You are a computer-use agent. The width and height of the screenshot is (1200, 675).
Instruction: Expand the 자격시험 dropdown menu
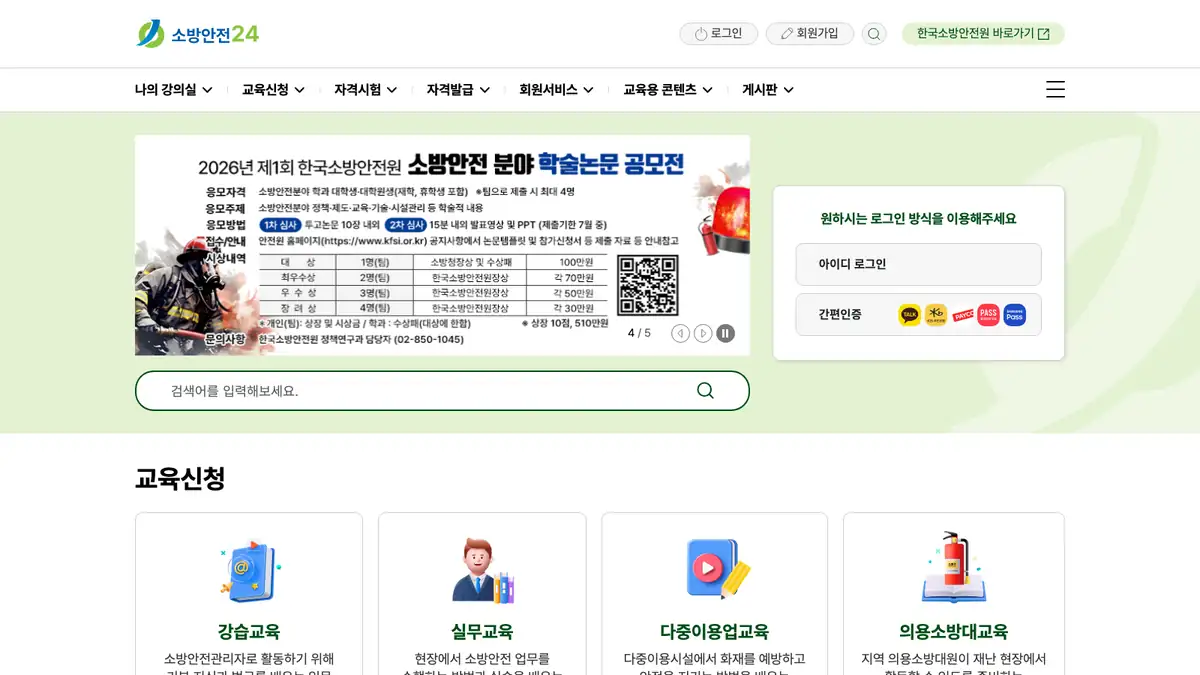click(x=365, y=90)
